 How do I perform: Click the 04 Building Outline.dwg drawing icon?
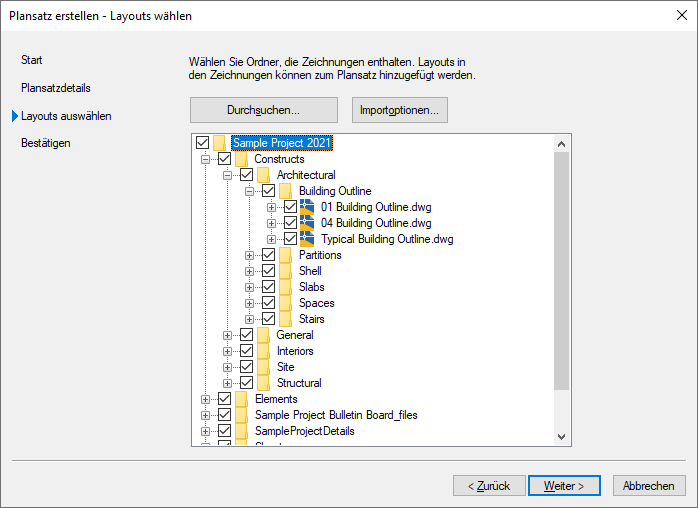(x=307, y=223)
